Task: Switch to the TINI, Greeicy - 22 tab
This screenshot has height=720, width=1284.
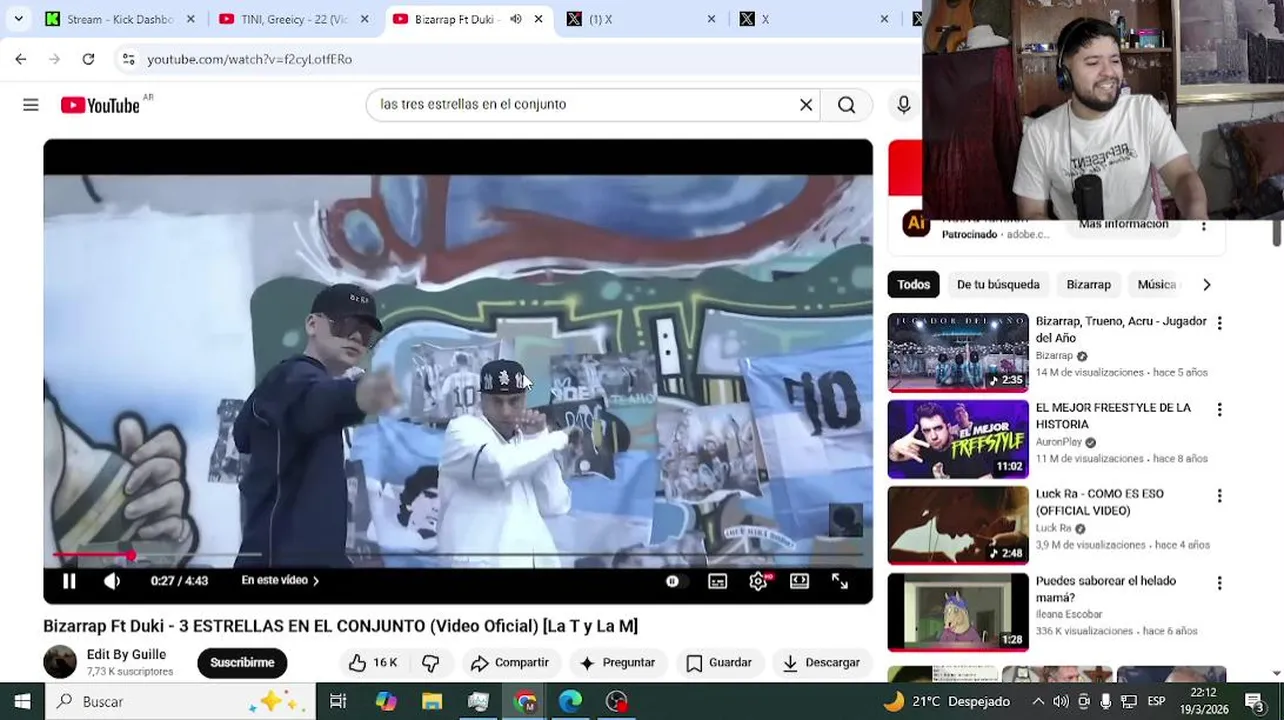Action: click(295, 19)
